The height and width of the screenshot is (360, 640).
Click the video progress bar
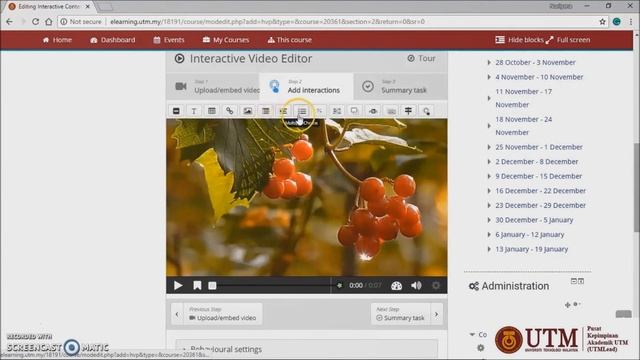(273, 286)
